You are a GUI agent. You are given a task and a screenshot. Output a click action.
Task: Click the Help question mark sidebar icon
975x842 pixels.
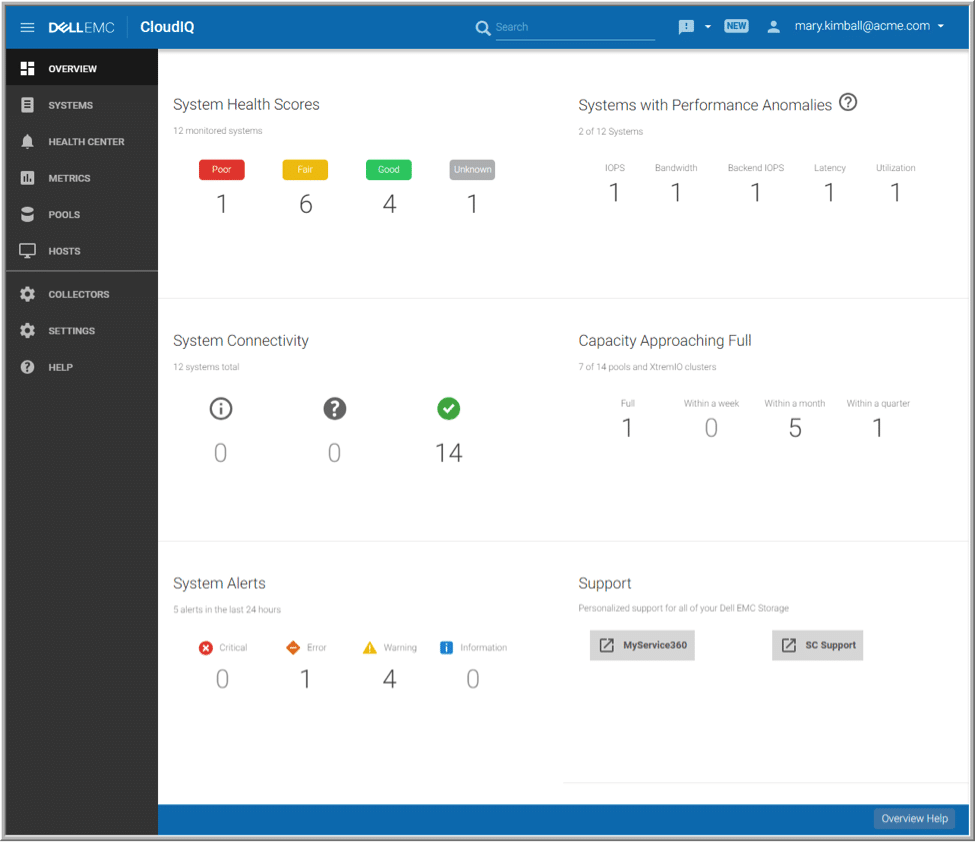(27, 367)
